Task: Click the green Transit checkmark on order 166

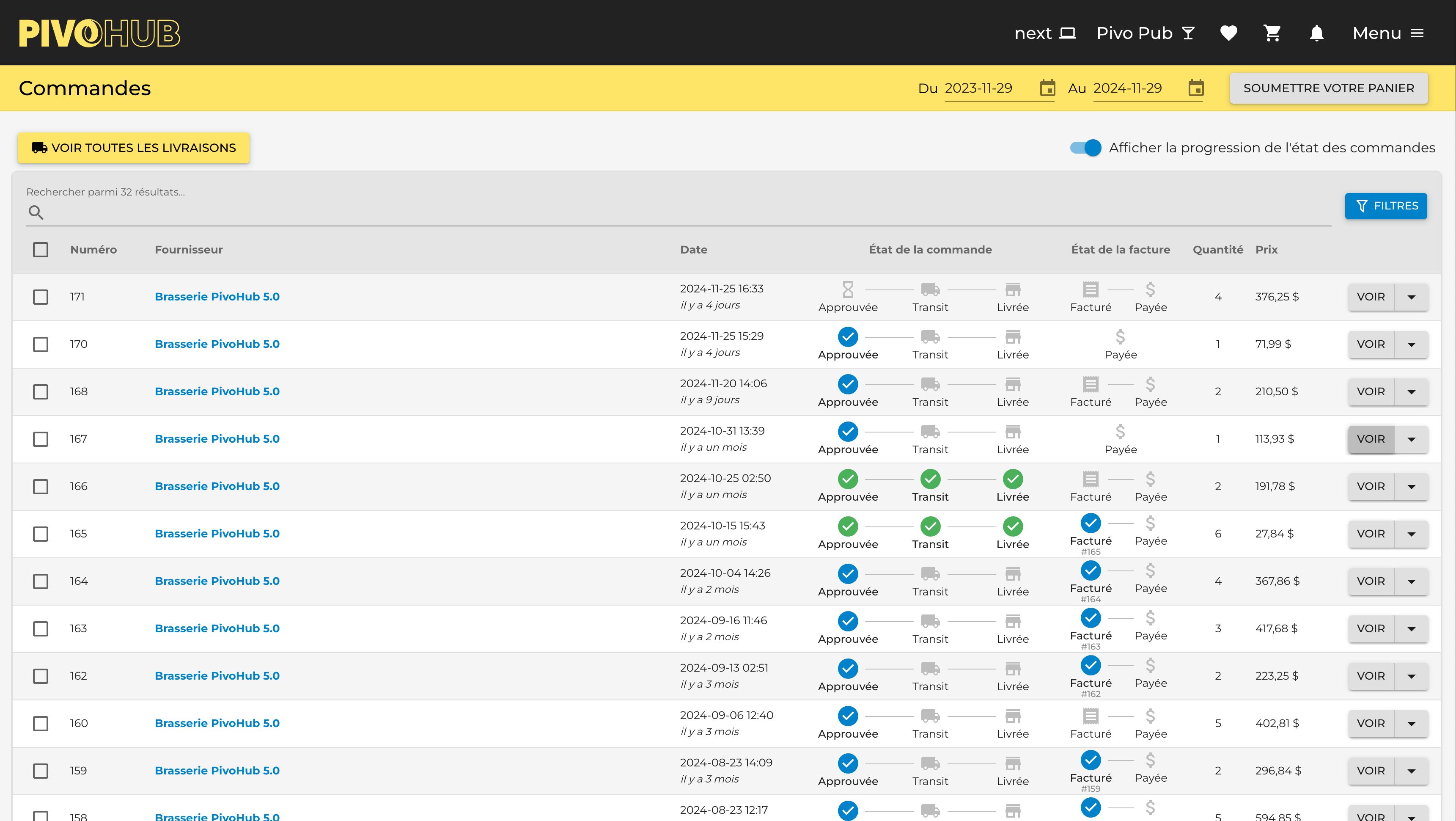Action: pyautogui.click(x=930, y=479)
